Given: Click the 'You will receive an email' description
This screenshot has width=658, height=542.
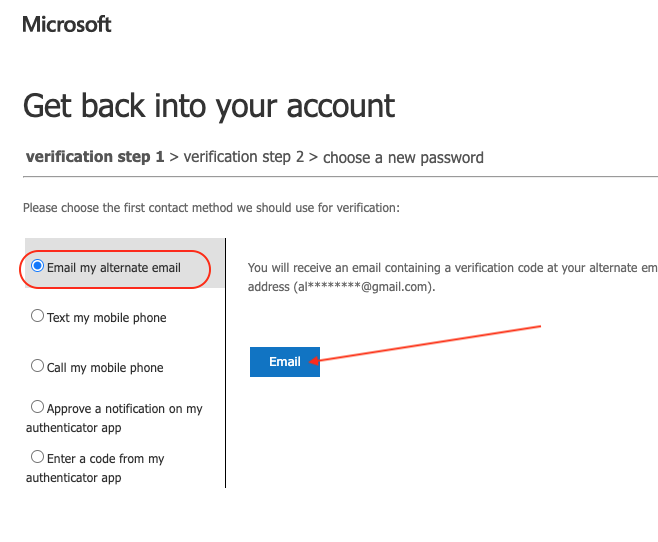Looking at the screenshot, I should point(452,277).
